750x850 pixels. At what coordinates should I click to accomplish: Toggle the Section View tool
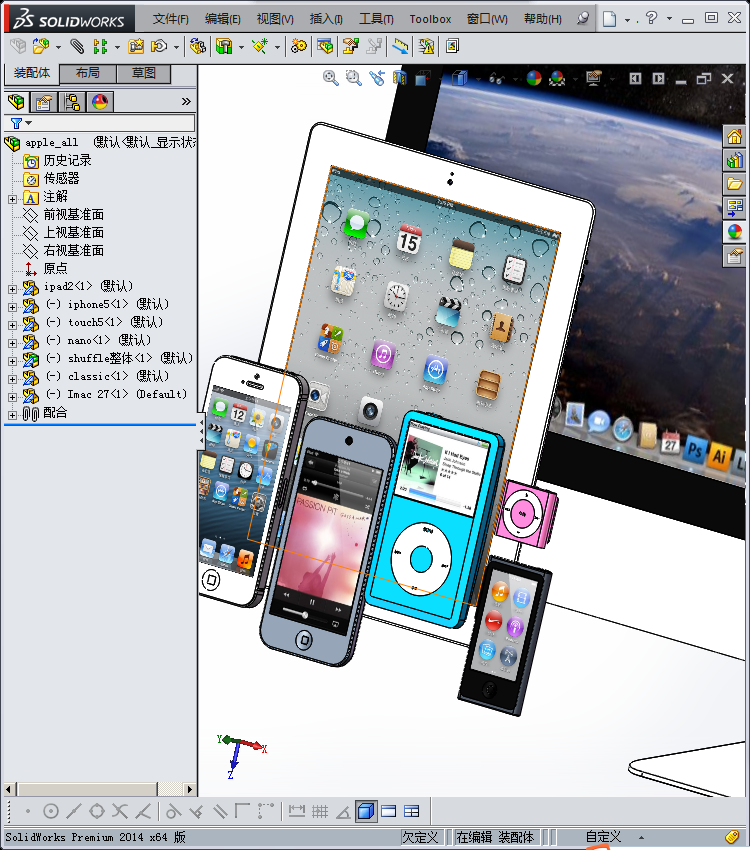click(x=400, y=78)
